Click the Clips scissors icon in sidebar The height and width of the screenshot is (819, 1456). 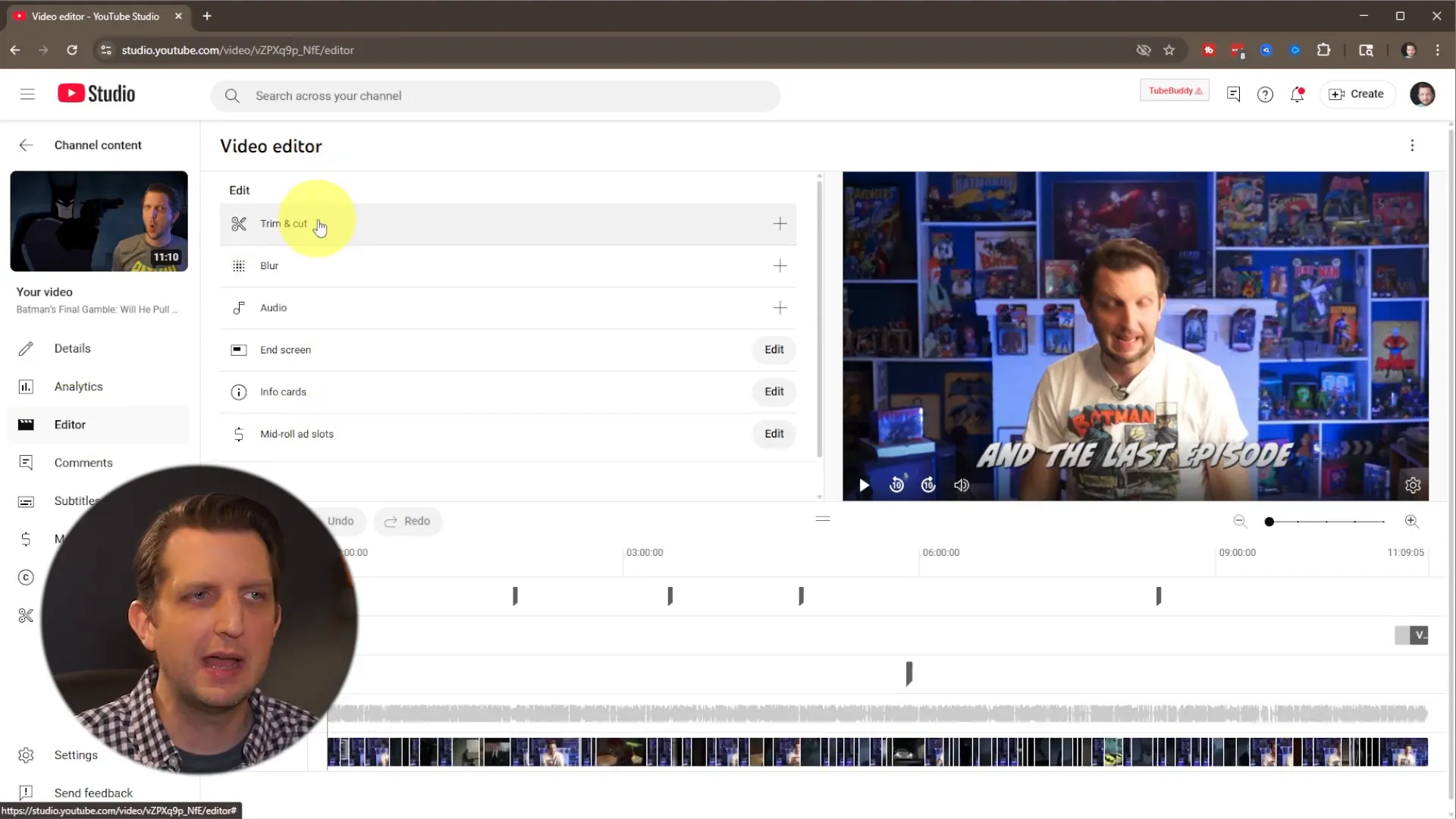[26, 616]
